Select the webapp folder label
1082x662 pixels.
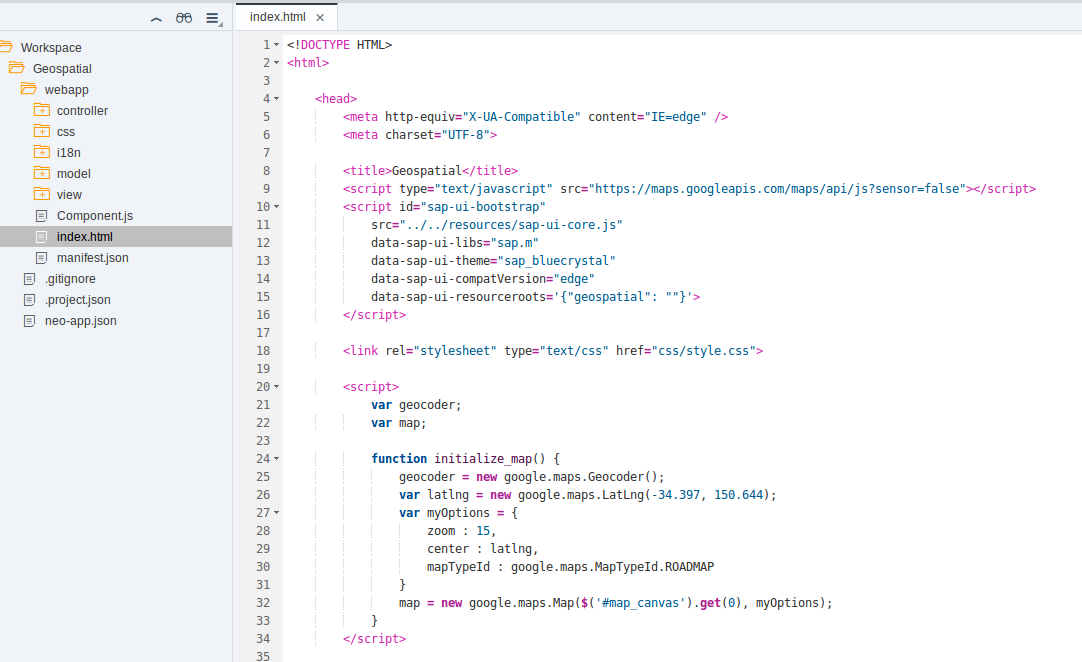point(66,90)
